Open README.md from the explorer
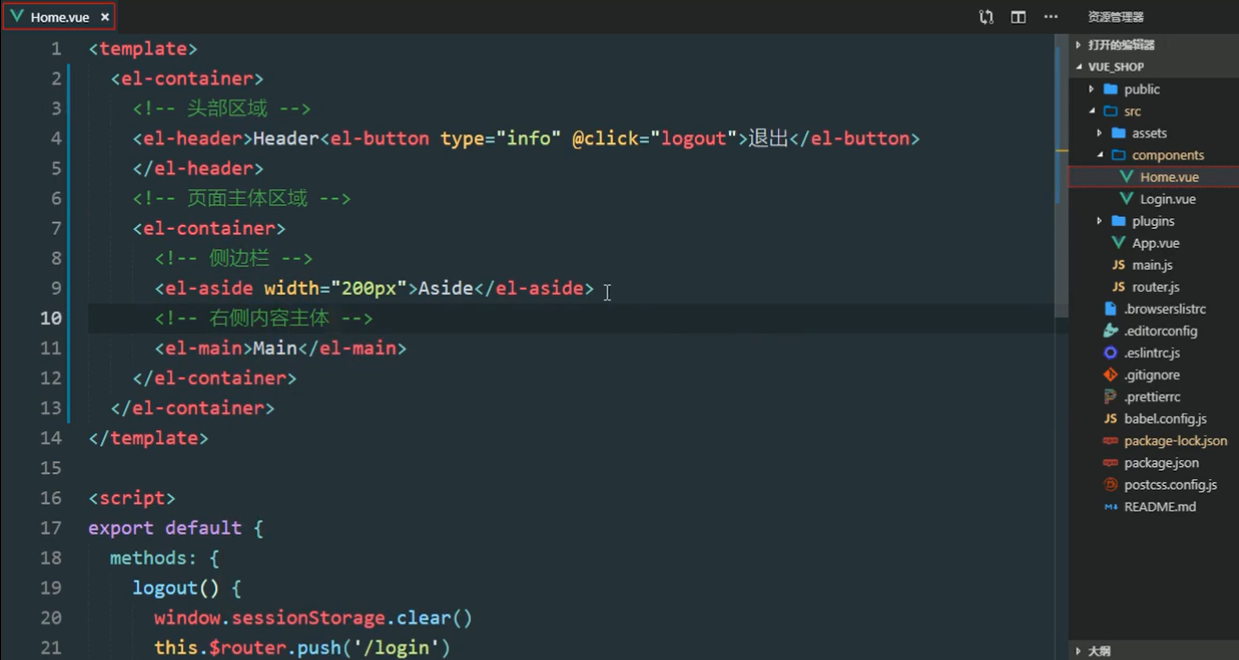 (x=1160, y=507)
